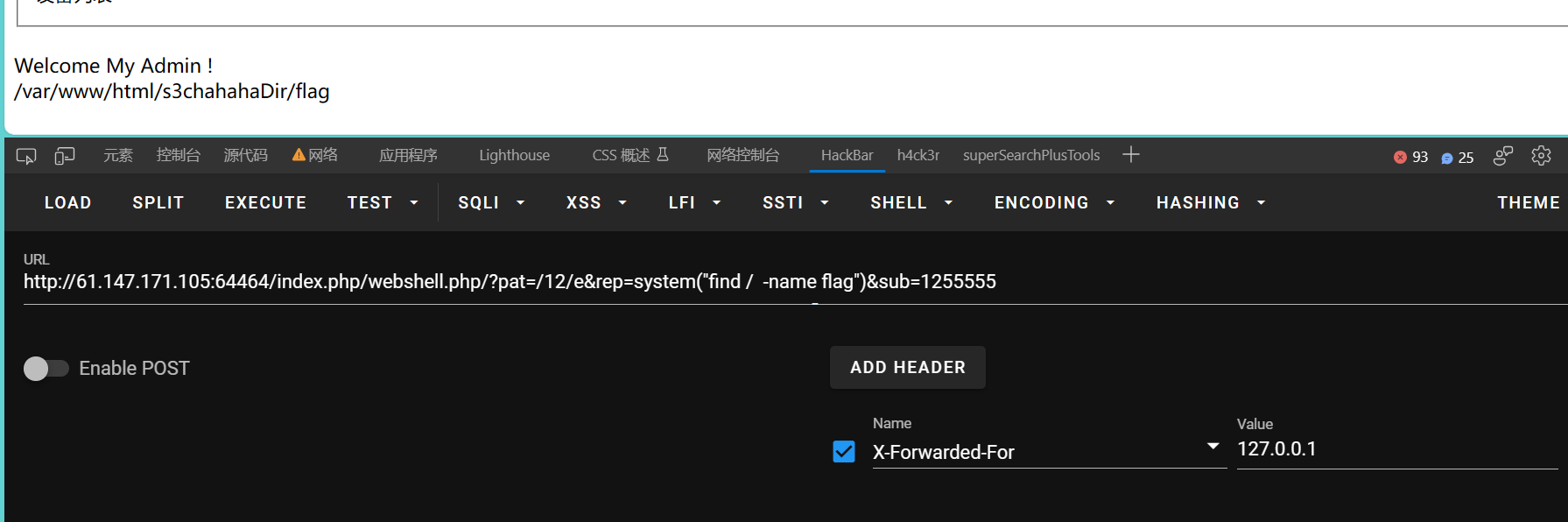Image resolution: width=1568 pixels, height=522 pixels.
Task: Open the header Name dropdown arrow
Action: pyautogui.click(x=1213, y=447)
